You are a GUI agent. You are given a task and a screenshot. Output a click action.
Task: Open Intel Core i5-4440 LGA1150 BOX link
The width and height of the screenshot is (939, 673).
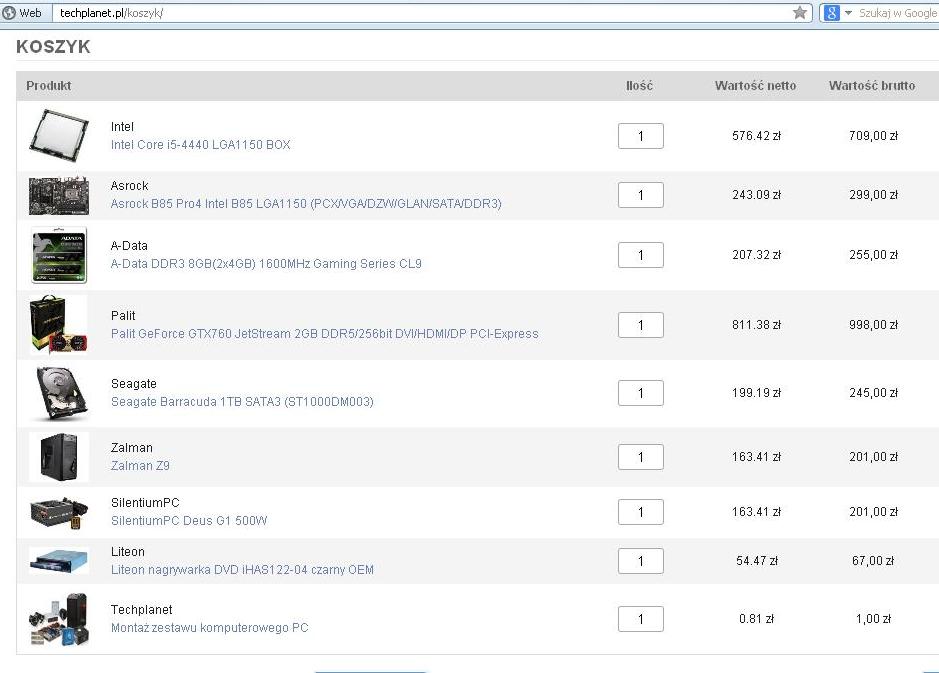pos(200,144)
